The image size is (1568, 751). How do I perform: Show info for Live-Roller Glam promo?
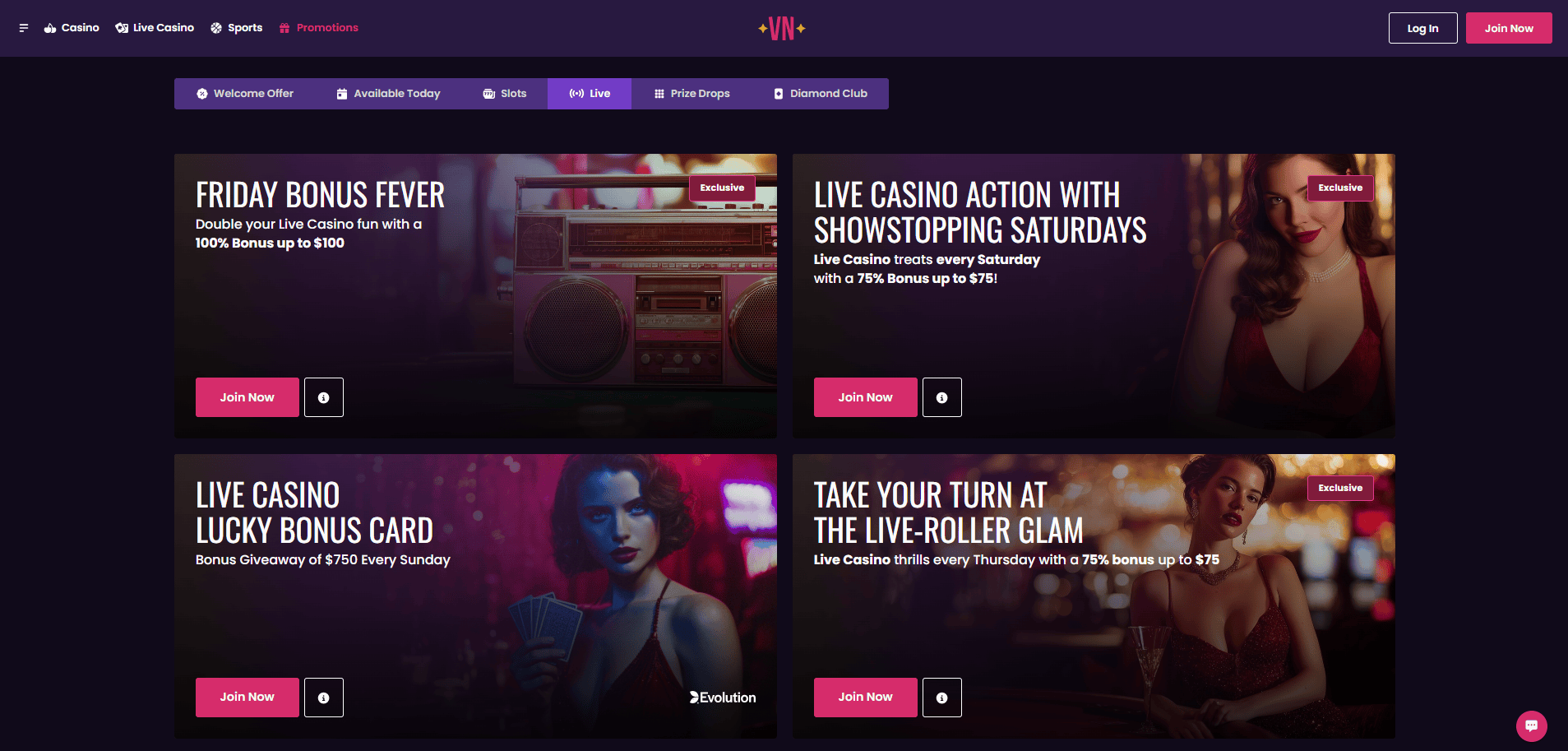click(x=942, y=698)
